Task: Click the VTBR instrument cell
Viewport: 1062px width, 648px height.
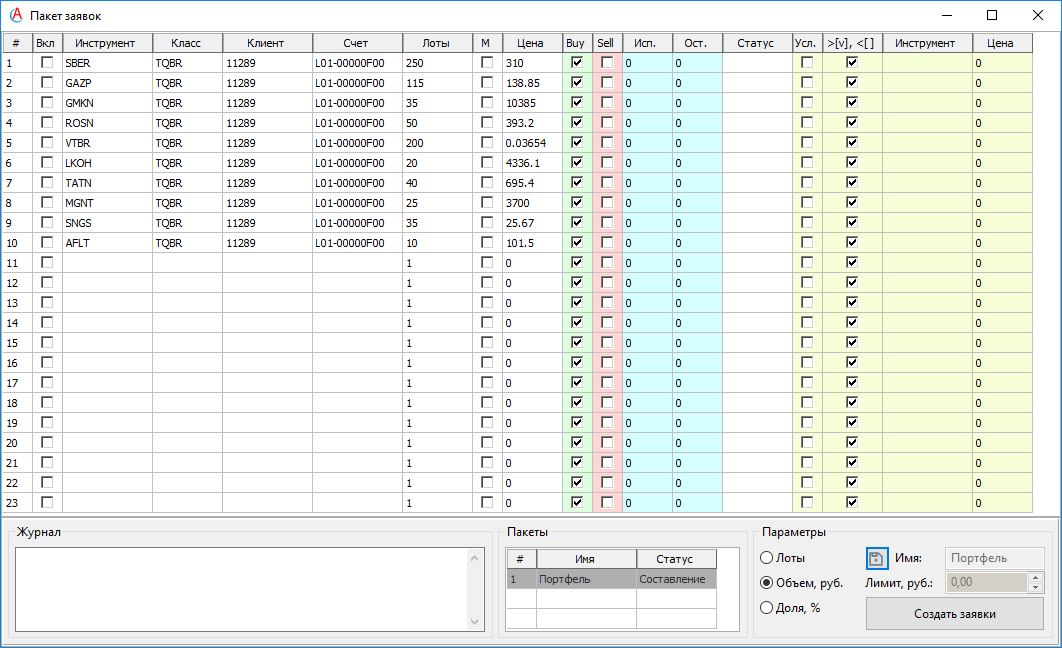Action: [107, 143]
